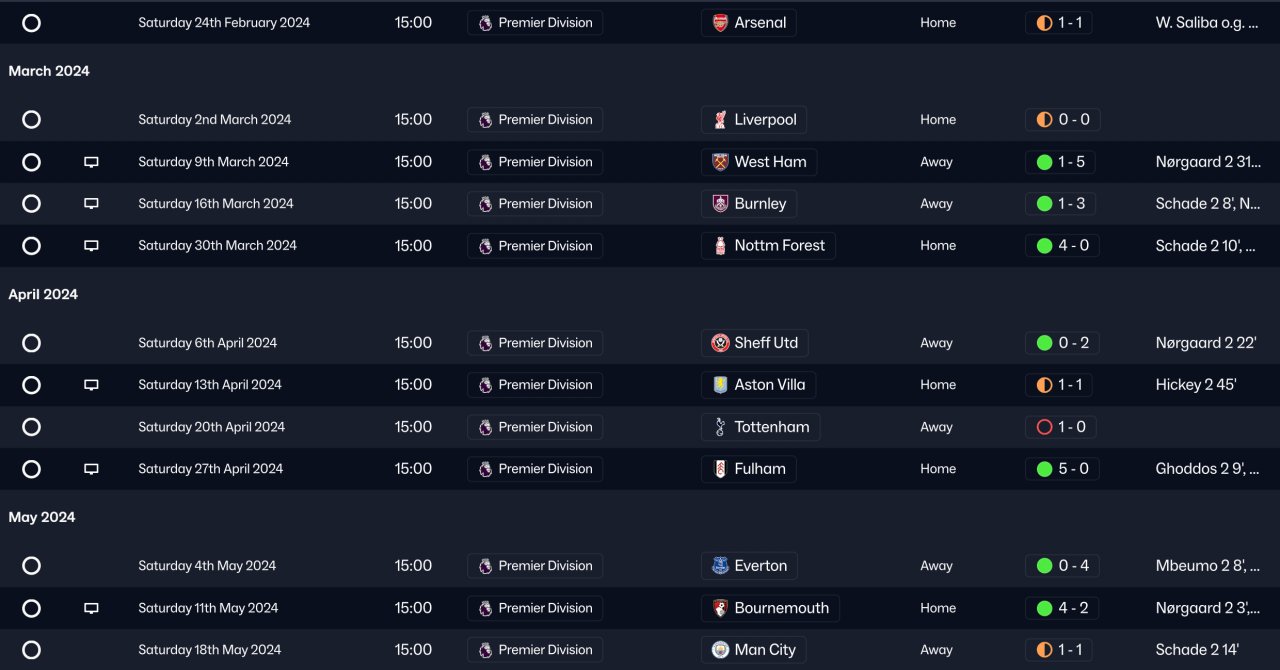This screenshot has width=1280, height=670.
Task: Collapse the May 2024 fixtures group
Action: [x=42, y=517]
